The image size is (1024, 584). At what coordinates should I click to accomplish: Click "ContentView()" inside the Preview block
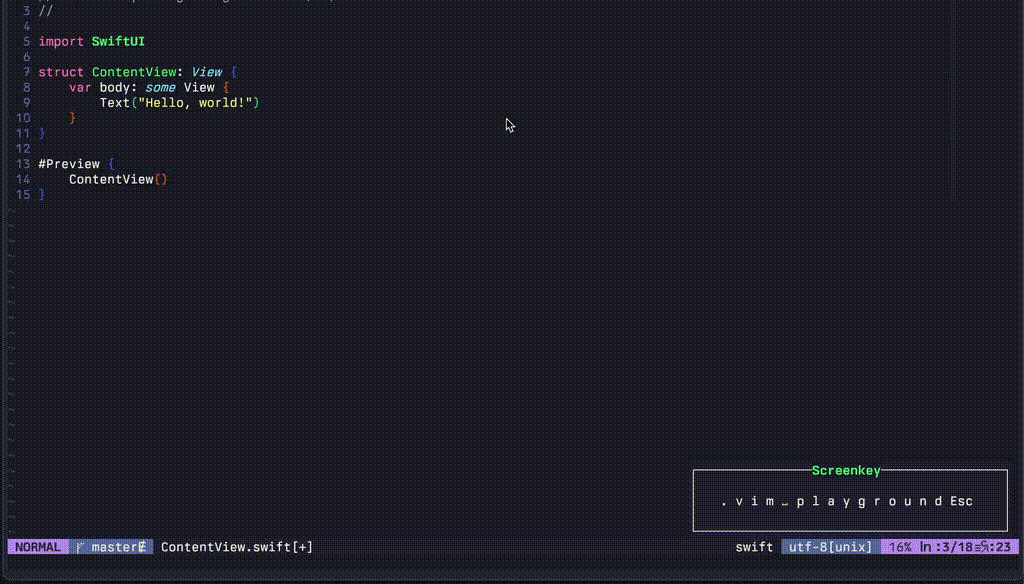(x=116, y=179)
